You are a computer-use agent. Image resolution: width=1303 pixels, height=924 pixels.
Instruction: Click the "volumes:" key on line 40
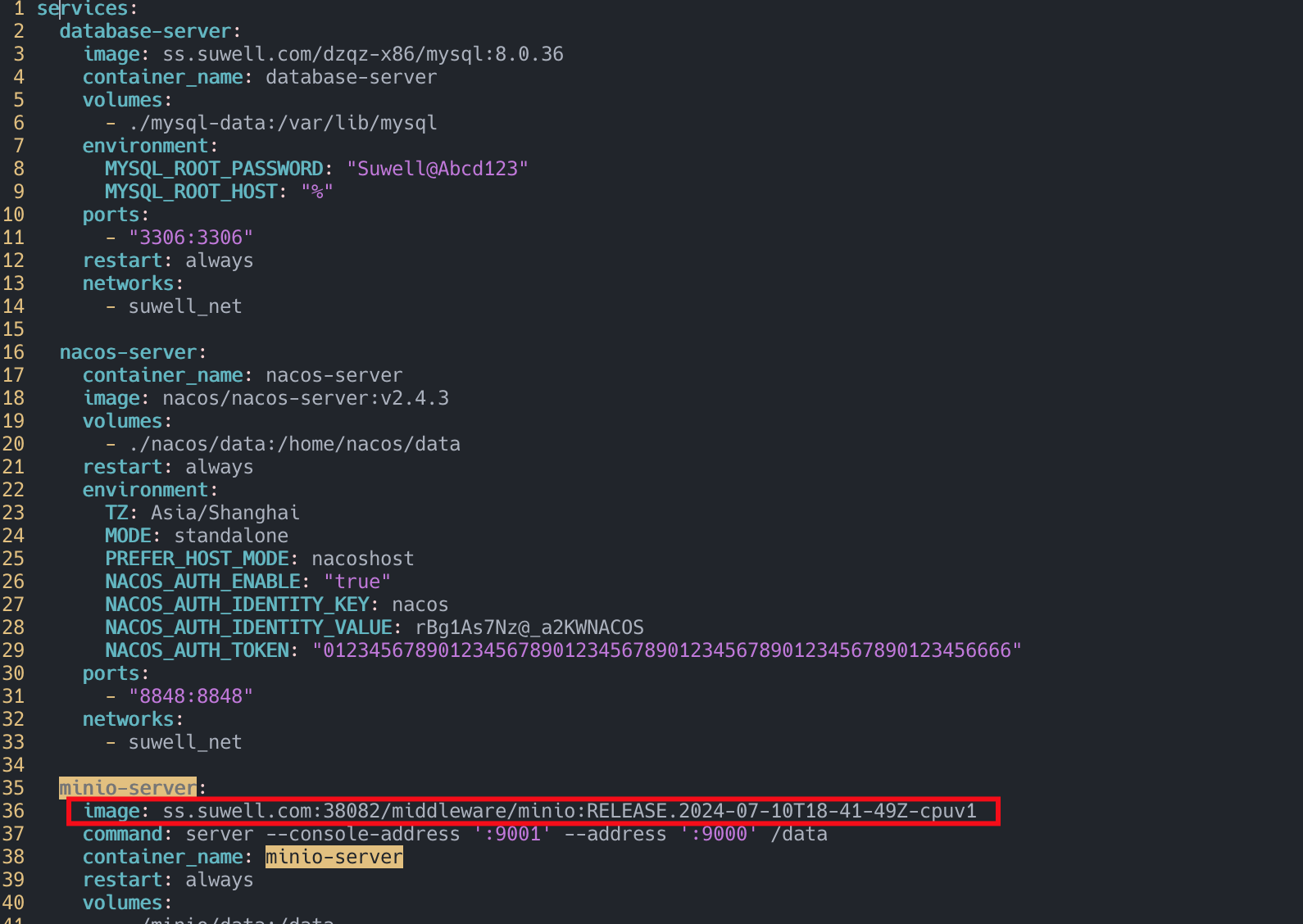[x=127, y=903]
